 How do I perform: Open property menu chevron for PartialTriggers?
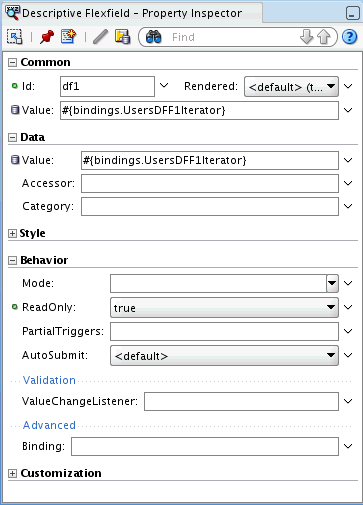pyautogui.click(x=348, y=331)
